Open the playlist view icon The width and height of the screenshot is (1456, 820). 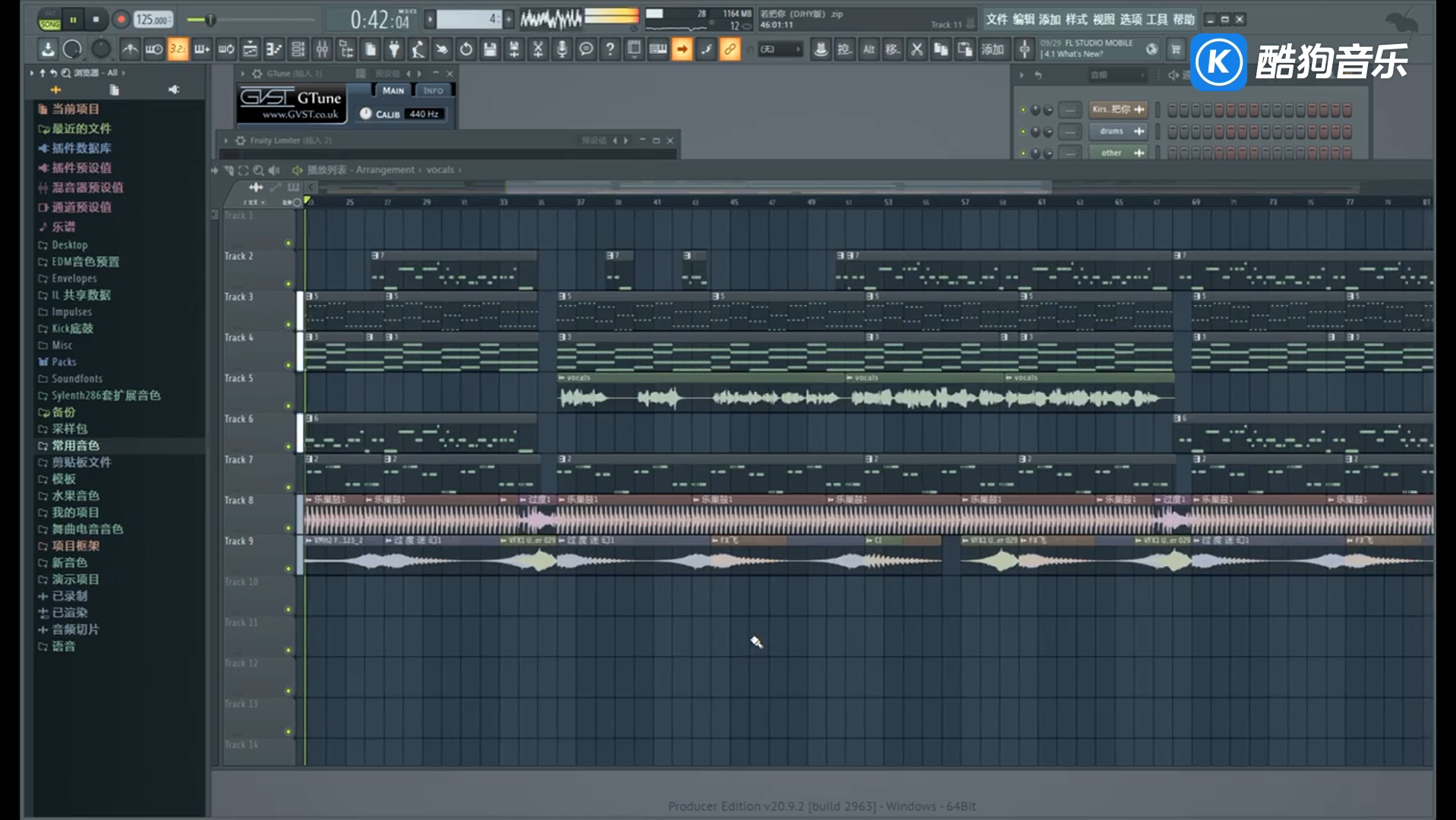coord(250,49)
